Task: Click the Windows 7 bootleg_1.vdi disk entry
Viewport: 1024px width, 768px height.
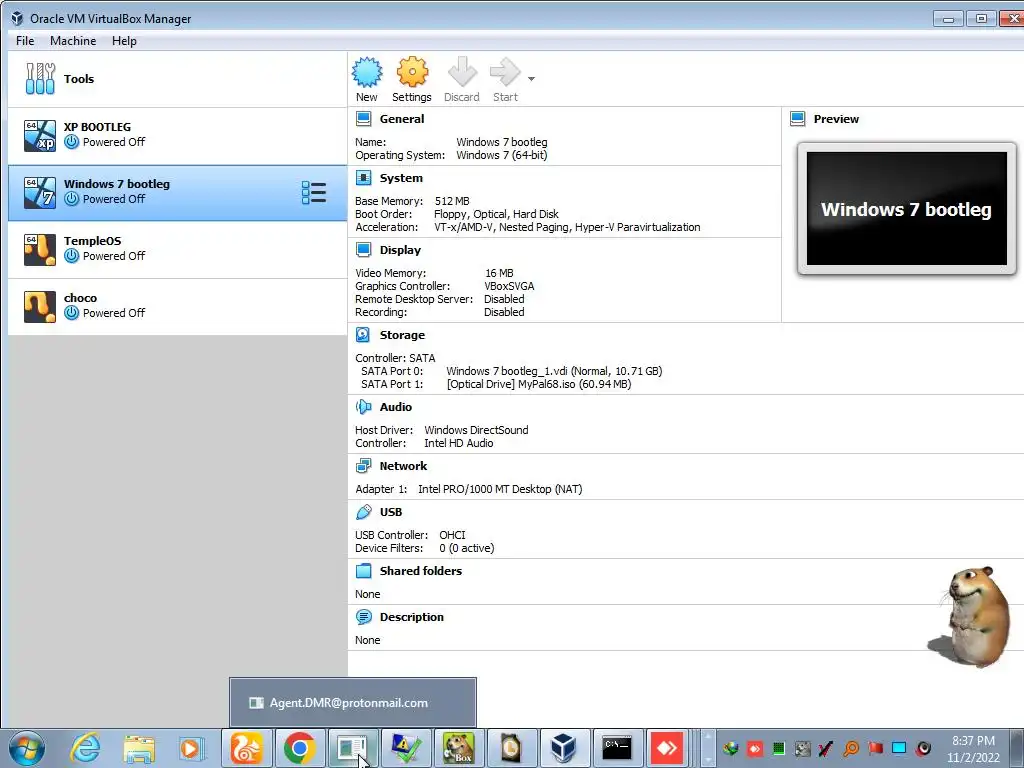Action: coord(554,371)
